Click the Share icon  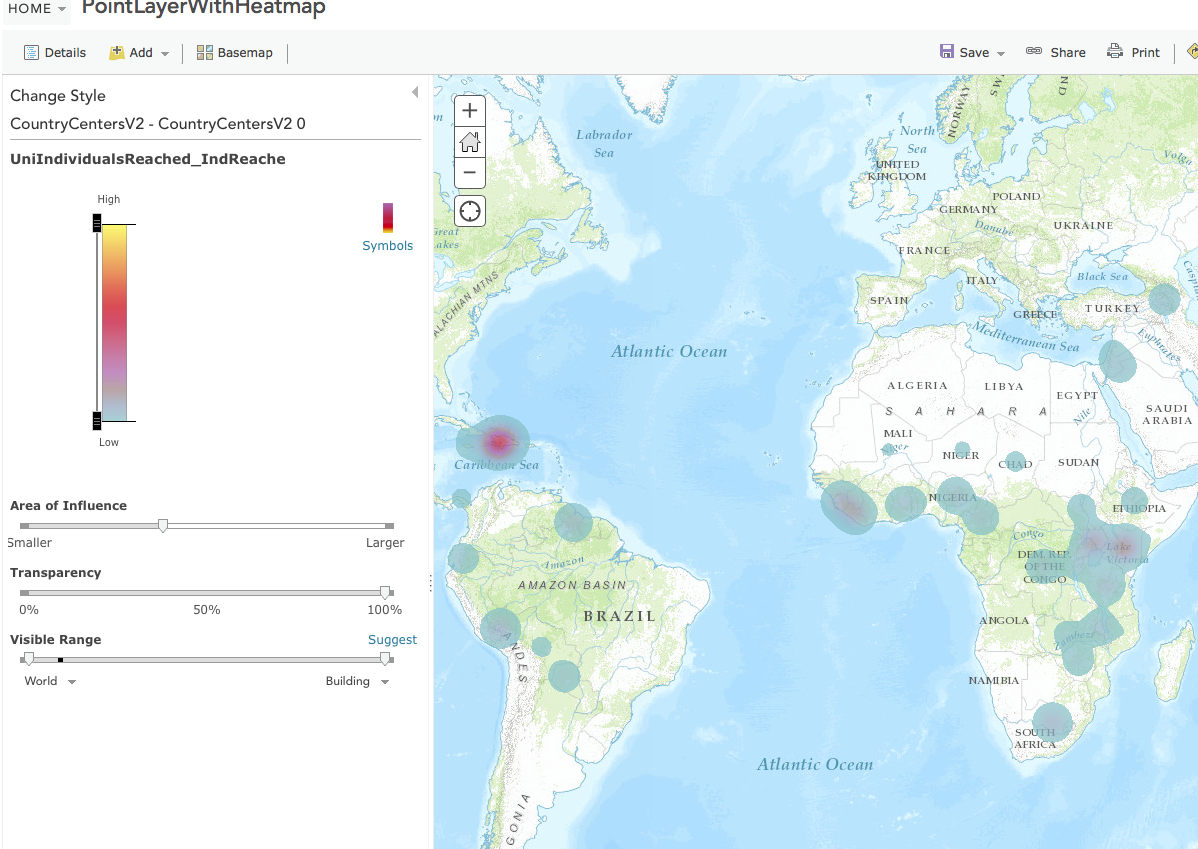[x=1056, y=52]
